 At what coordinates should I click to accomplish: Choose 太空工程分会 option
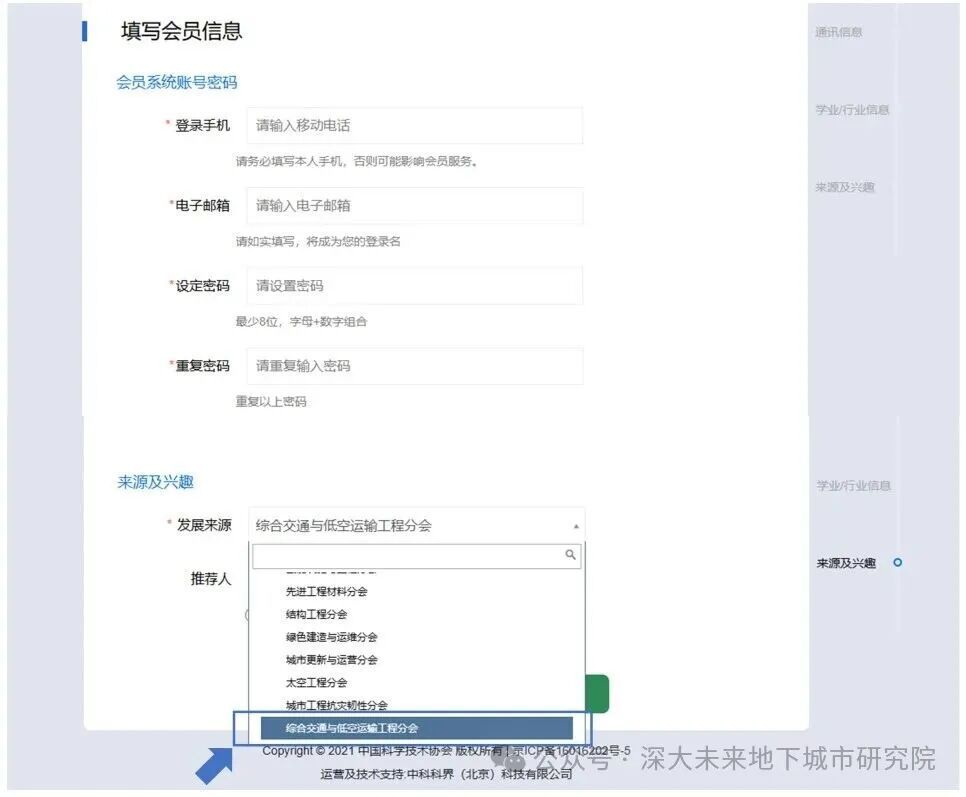pyautogui.click(x=316, y=683)
